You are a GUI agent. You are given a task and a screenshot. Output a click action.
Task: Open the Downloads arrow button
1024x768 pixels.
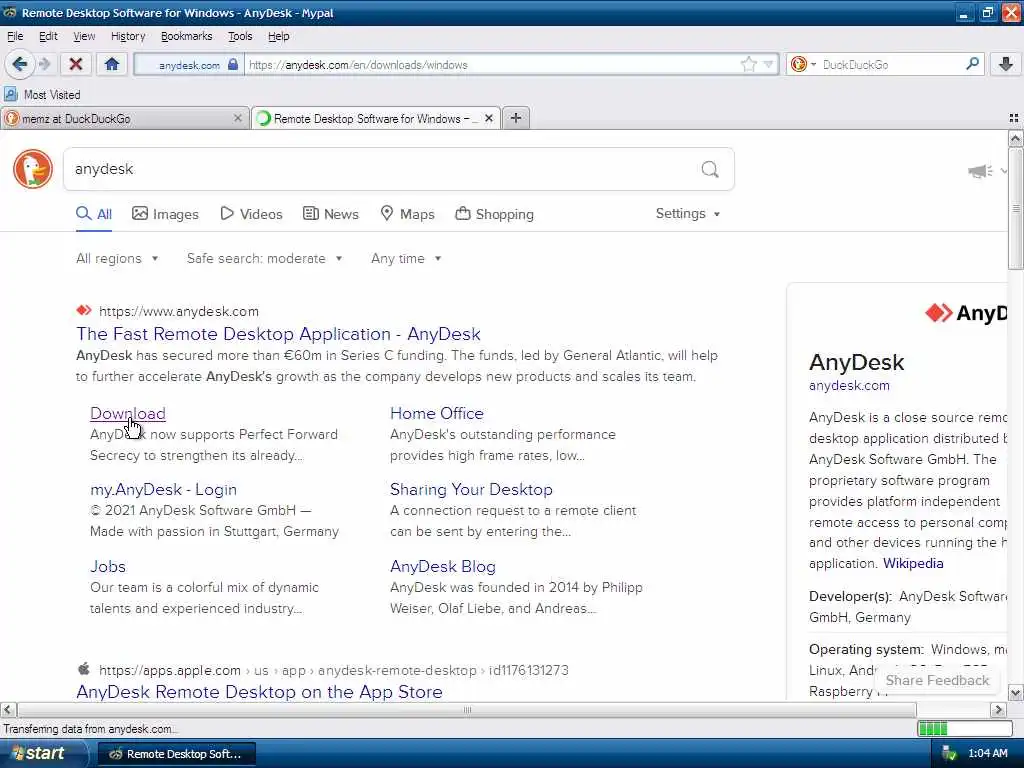(1006, 64)
